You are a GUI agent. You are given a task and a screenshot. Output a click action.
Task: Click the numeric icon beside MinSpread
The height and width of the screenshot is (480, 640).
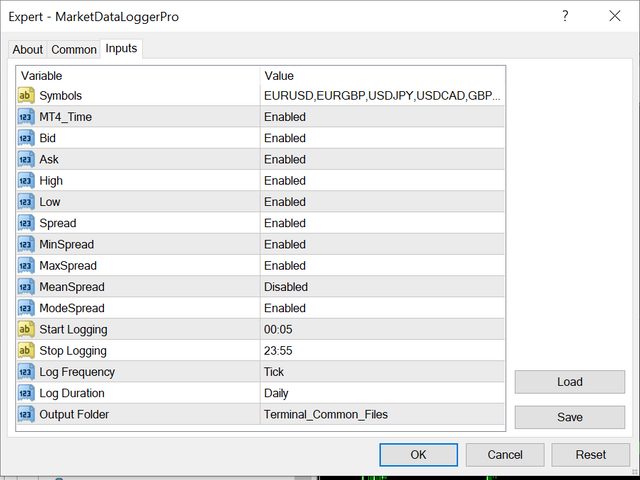[26, 244]
